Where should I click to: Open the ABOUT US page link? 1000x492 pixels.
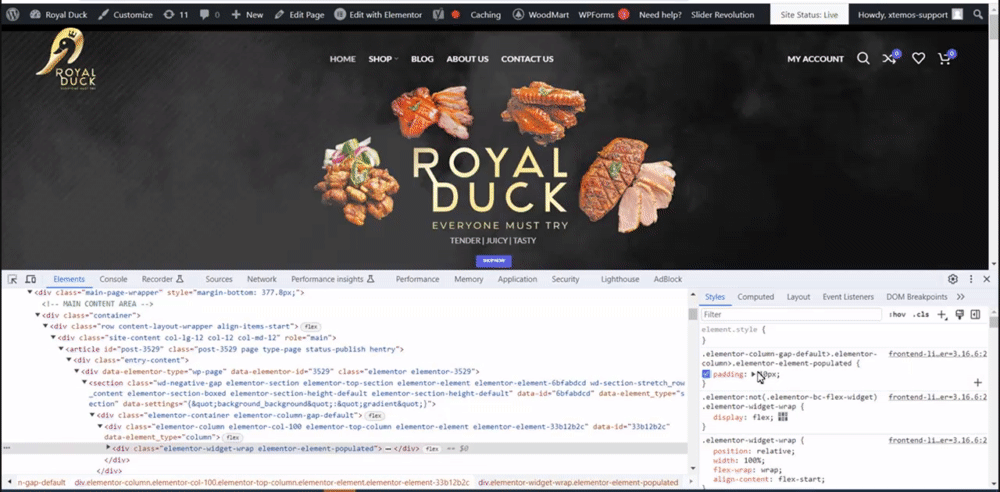467,59
